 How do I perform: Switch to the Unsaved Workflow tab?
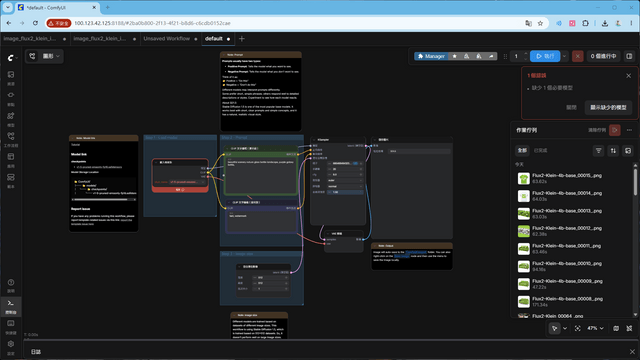(167, 39)
